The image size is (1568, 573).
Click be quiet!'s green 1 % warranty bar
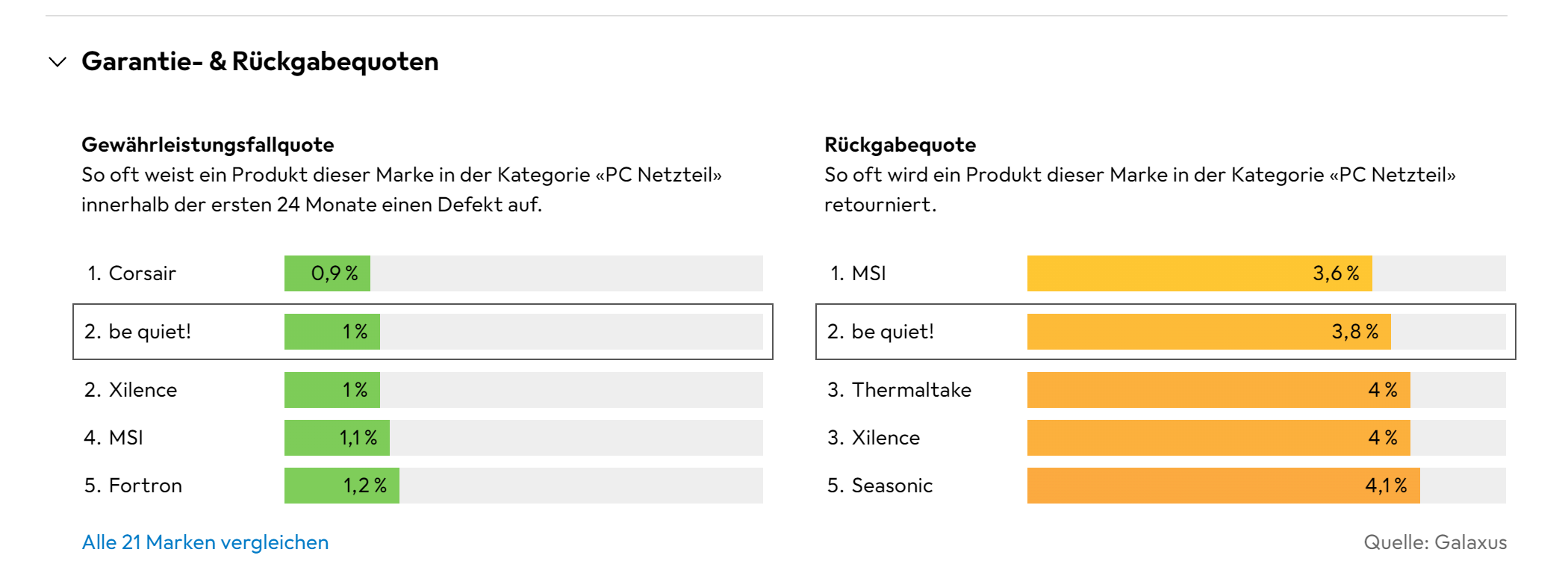click(x=332, y=332)
